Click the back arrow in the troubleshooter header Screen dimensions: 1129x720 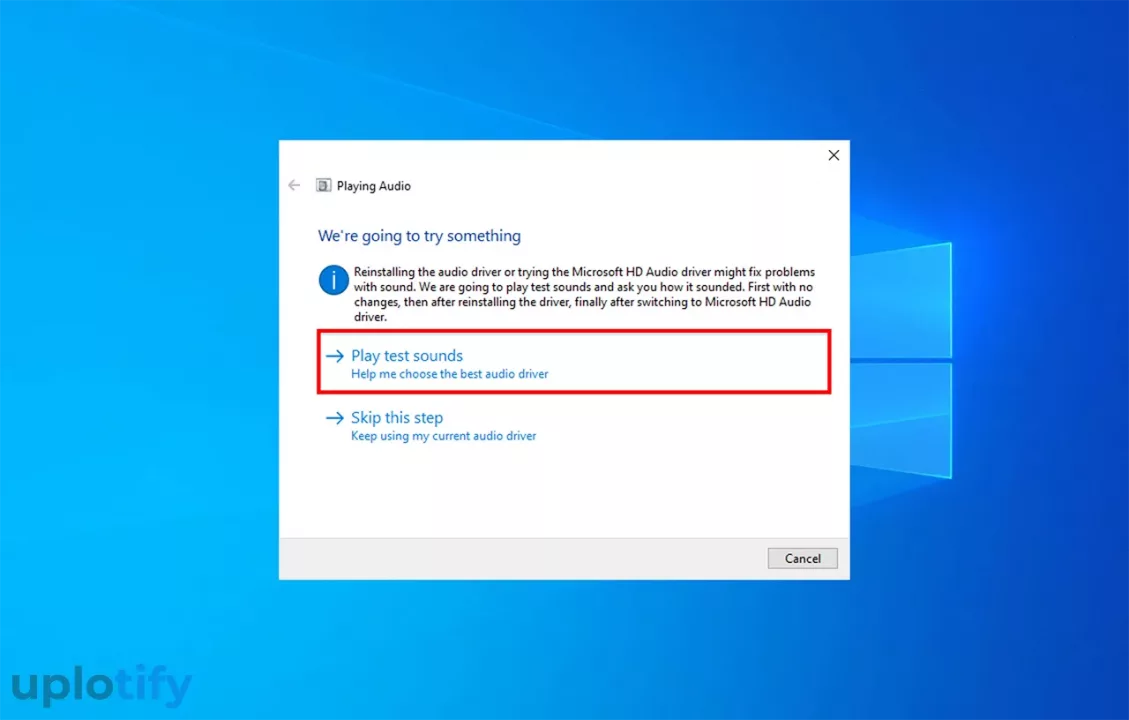(x=294, y=185)
